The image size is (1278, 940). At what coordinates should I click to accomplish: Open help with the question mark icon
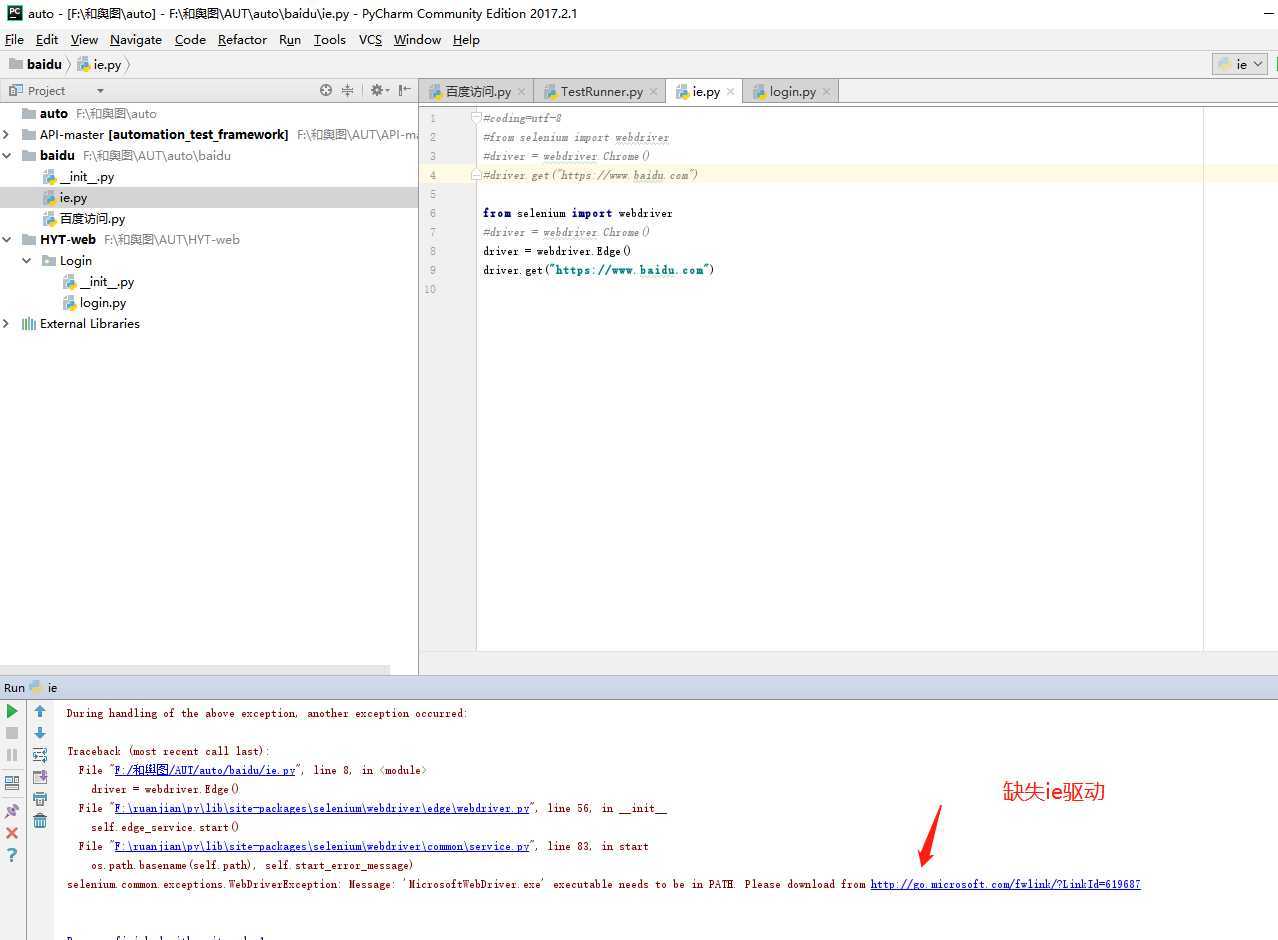[x=12, y=855]
